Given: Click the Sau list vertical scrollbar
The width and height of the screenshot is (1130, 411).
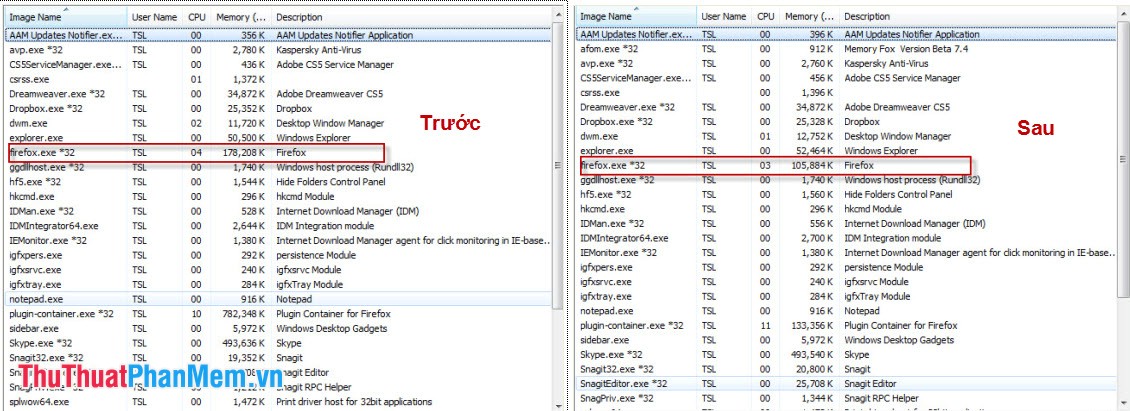Looking at the screenshot, I should (1123, 159).
